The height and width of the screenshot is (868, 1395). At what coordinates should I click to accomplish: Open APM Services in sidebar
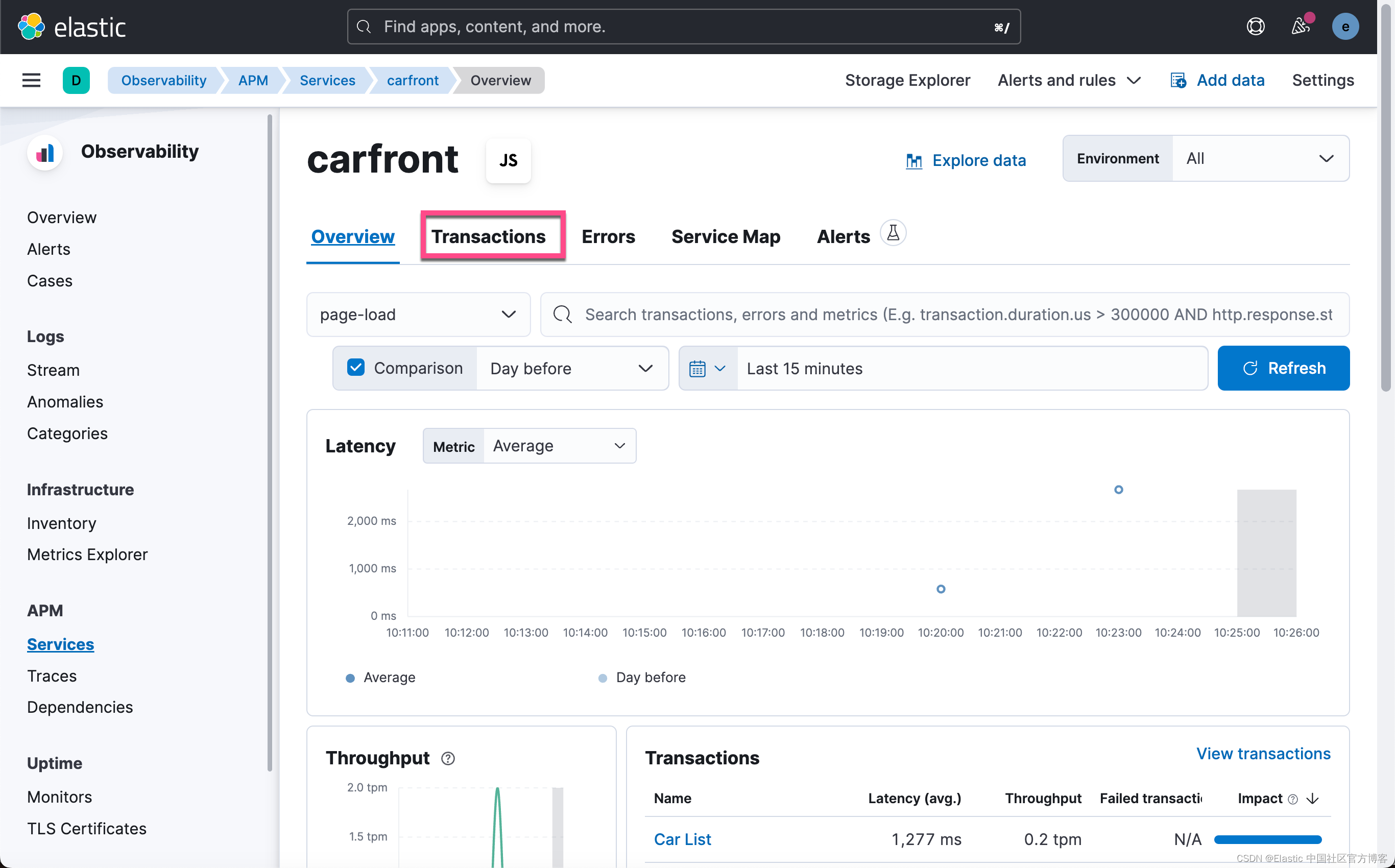60,645
